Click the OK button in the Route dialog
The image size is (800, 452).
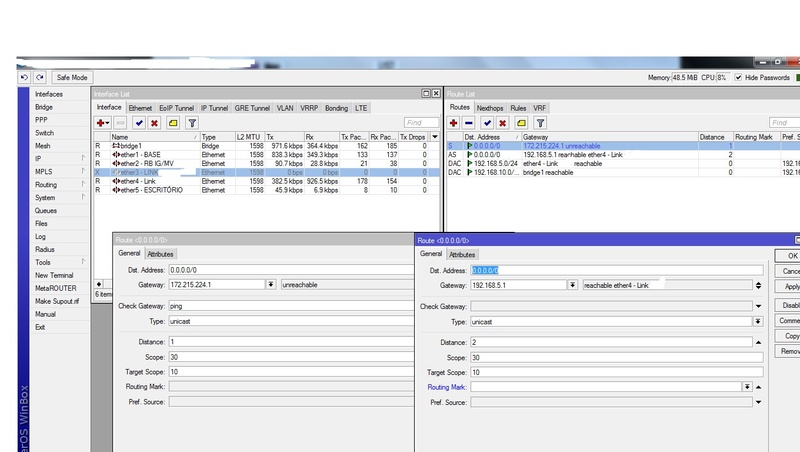(790, 255)
